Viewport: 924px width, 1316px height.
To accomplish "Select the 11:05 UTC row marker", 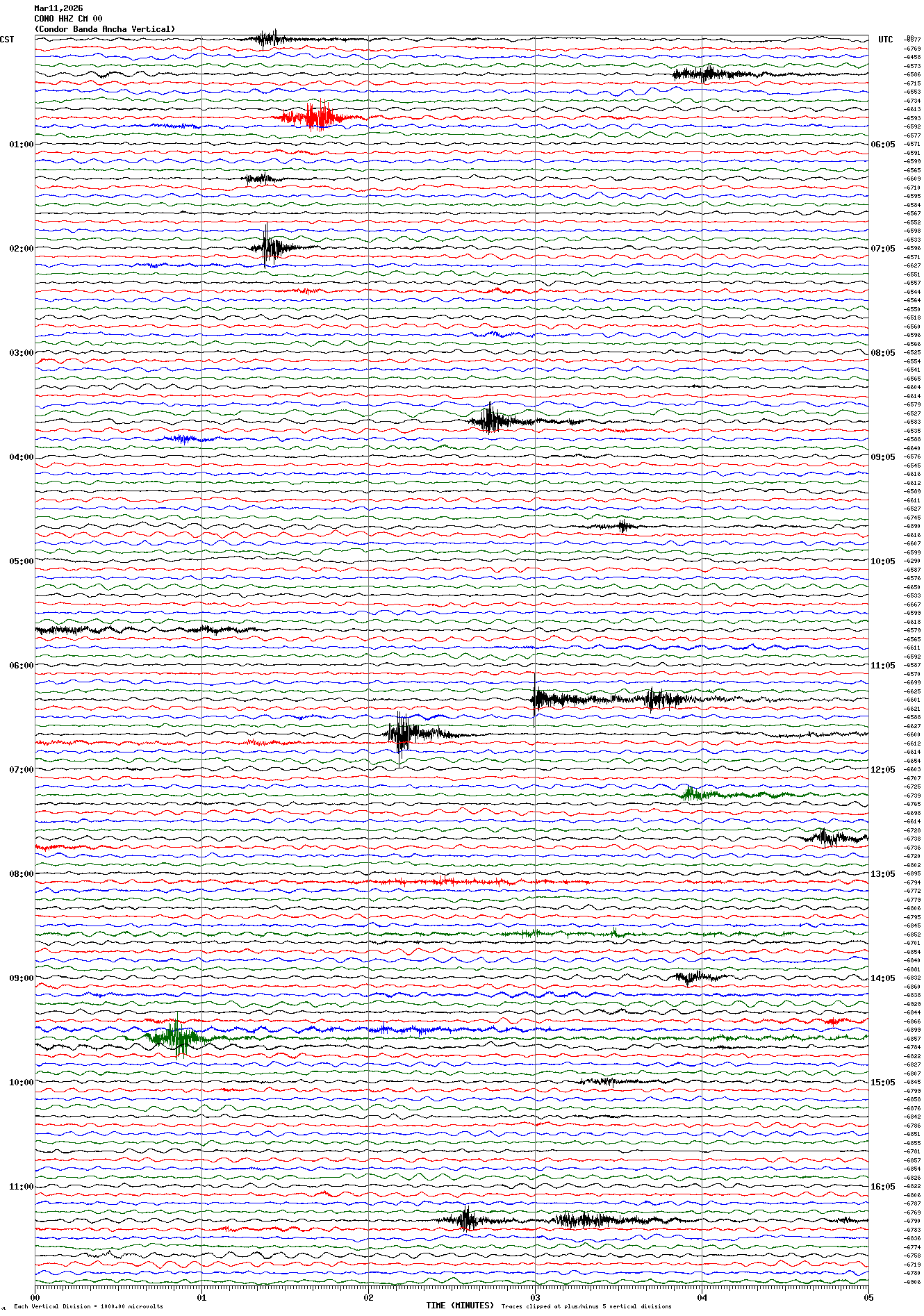I will 882,666.
